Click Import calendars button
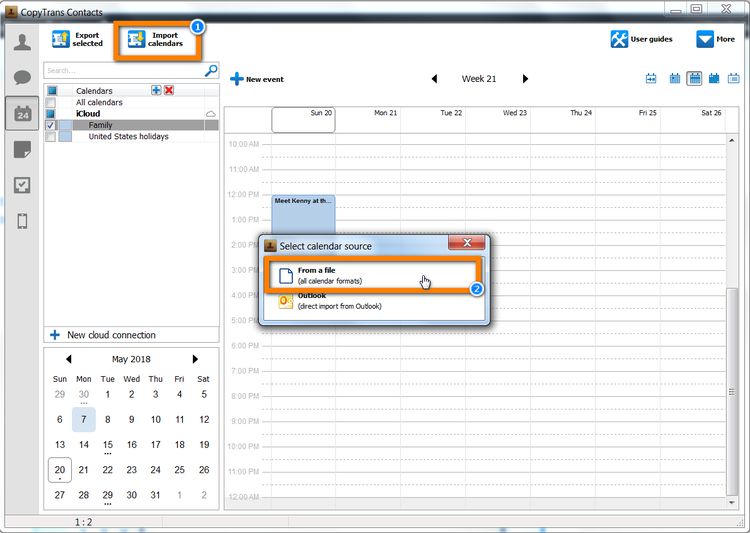Screen dimensions: 750x533 tap(155, 39)
